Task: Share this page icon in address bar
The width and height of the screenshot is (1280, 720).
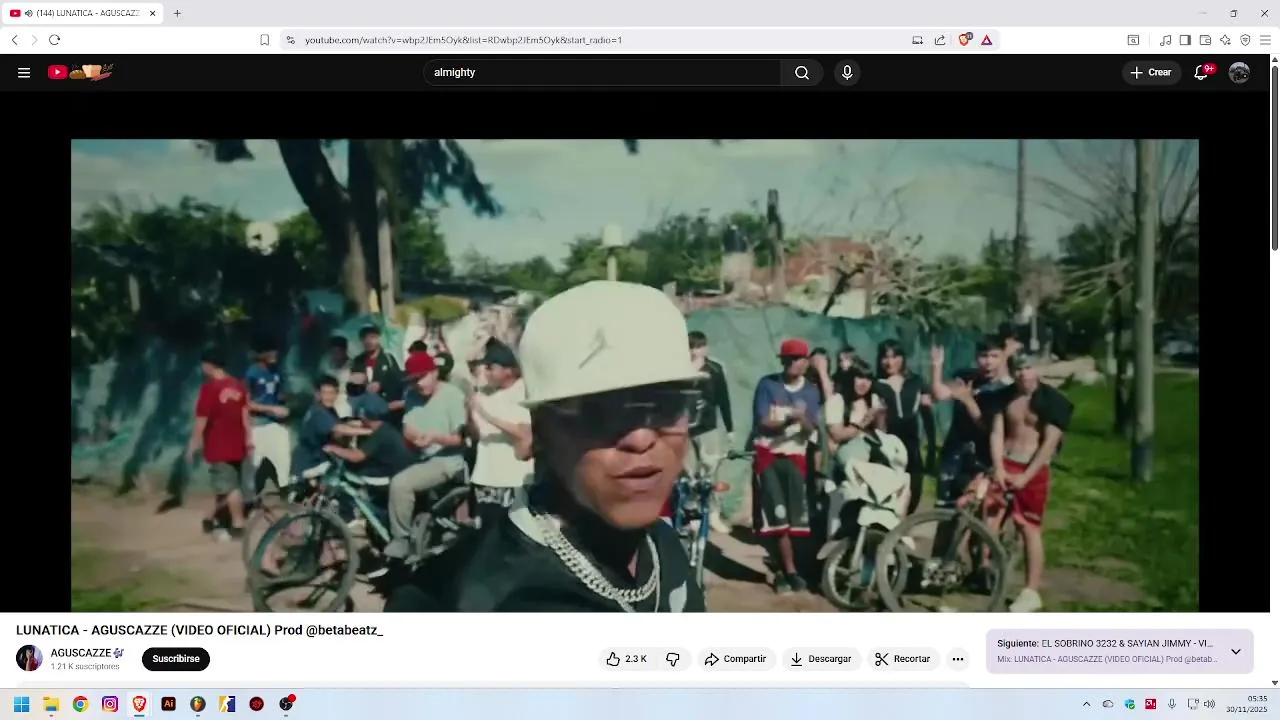Action: pos(940,40)
